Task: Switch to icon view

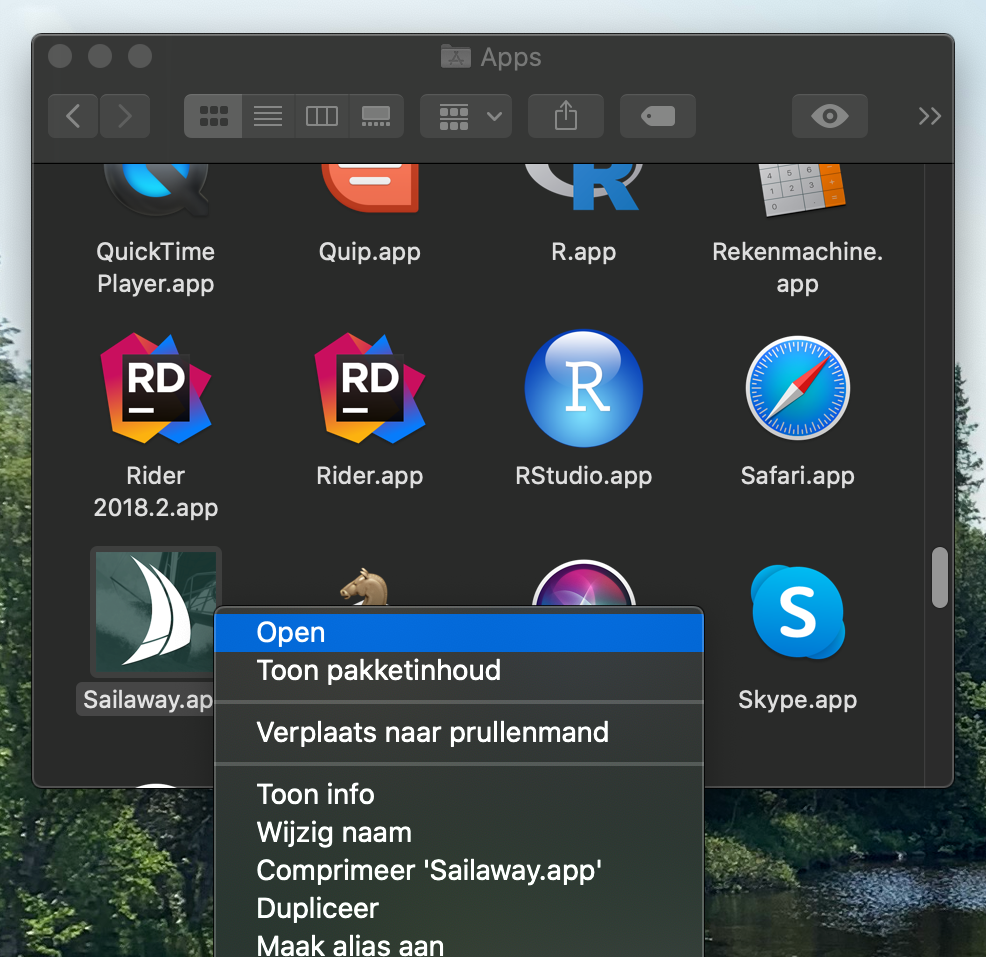Action: (213, 116)
